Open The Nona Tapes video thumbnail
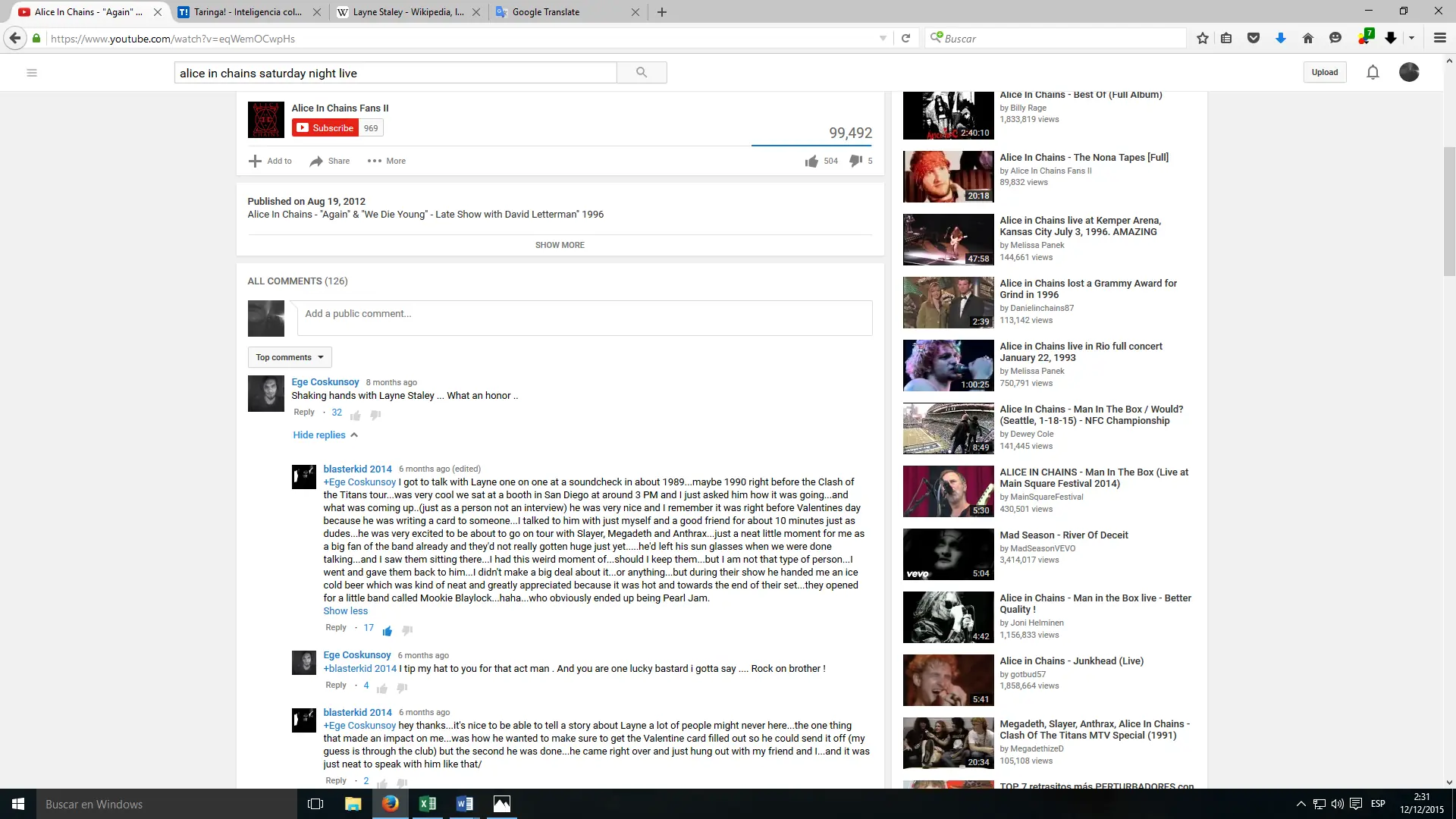 pyautogui.click(x=948, y=177)
